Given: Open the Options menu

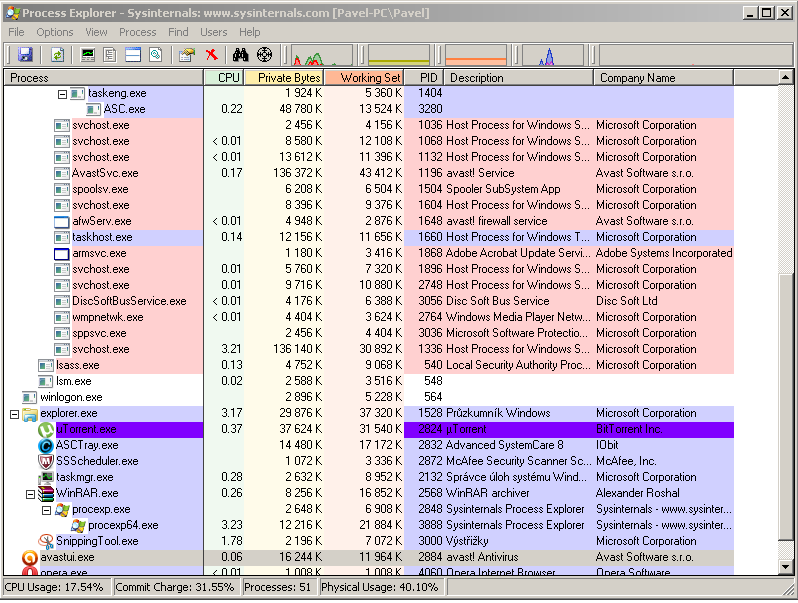Looking at the screenshot, I should pos(54,32).
